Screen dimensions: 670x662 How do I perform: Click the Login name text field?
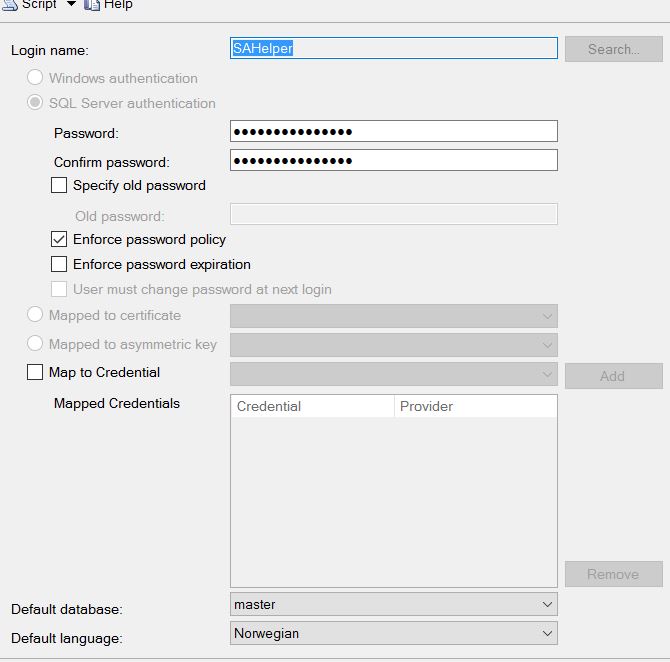pos(393,48)
